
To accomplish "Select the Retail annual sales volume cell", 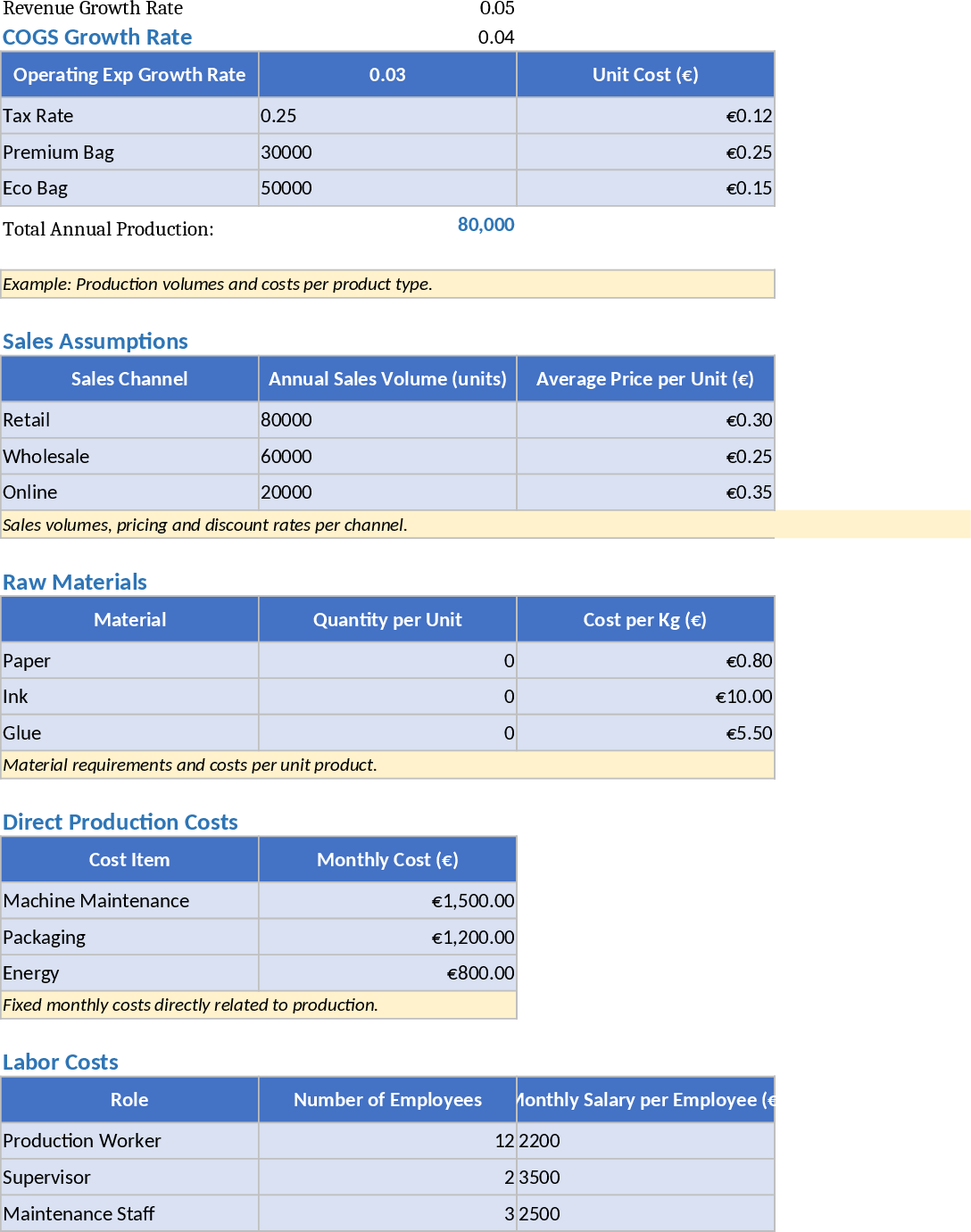I will 386,420.
